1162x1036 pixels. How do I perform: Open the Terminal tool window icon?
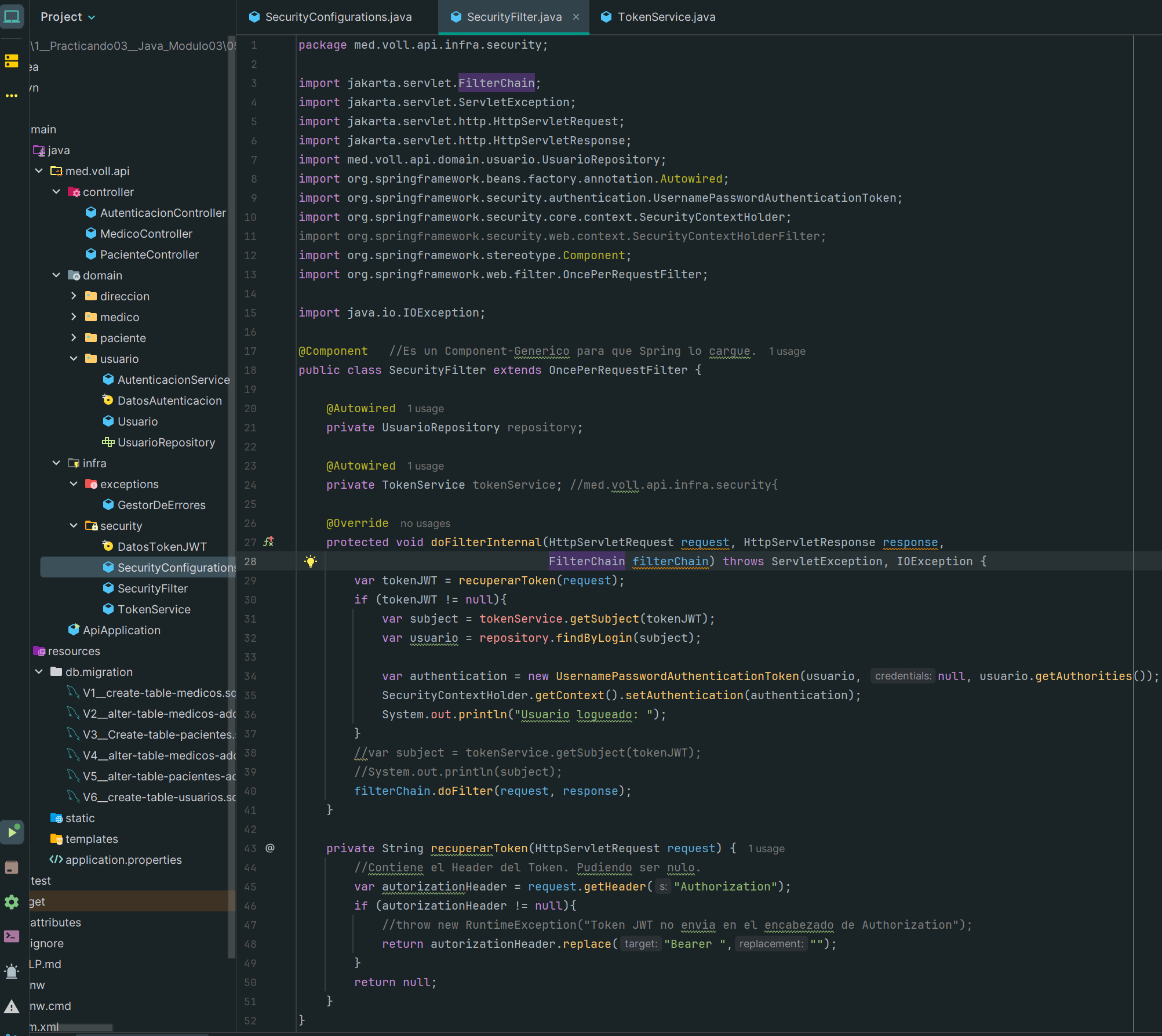click(x=12, y=936)
